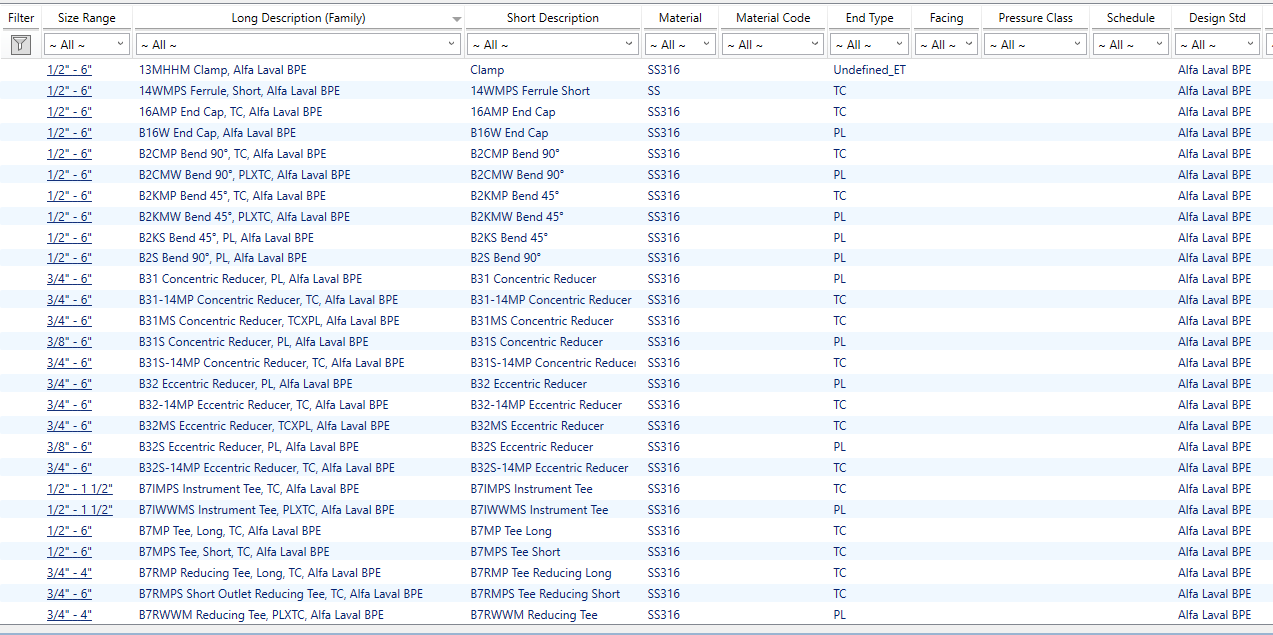Open the Short Description filter dropdown
1273x635 pixels.
[553, 44]
